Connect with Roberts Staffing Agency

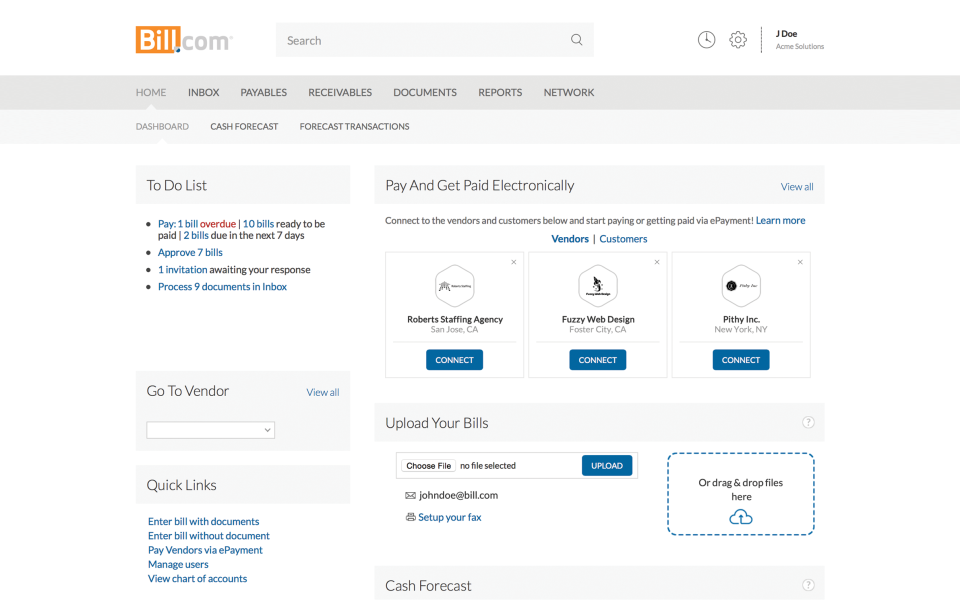tap(454, 360)
